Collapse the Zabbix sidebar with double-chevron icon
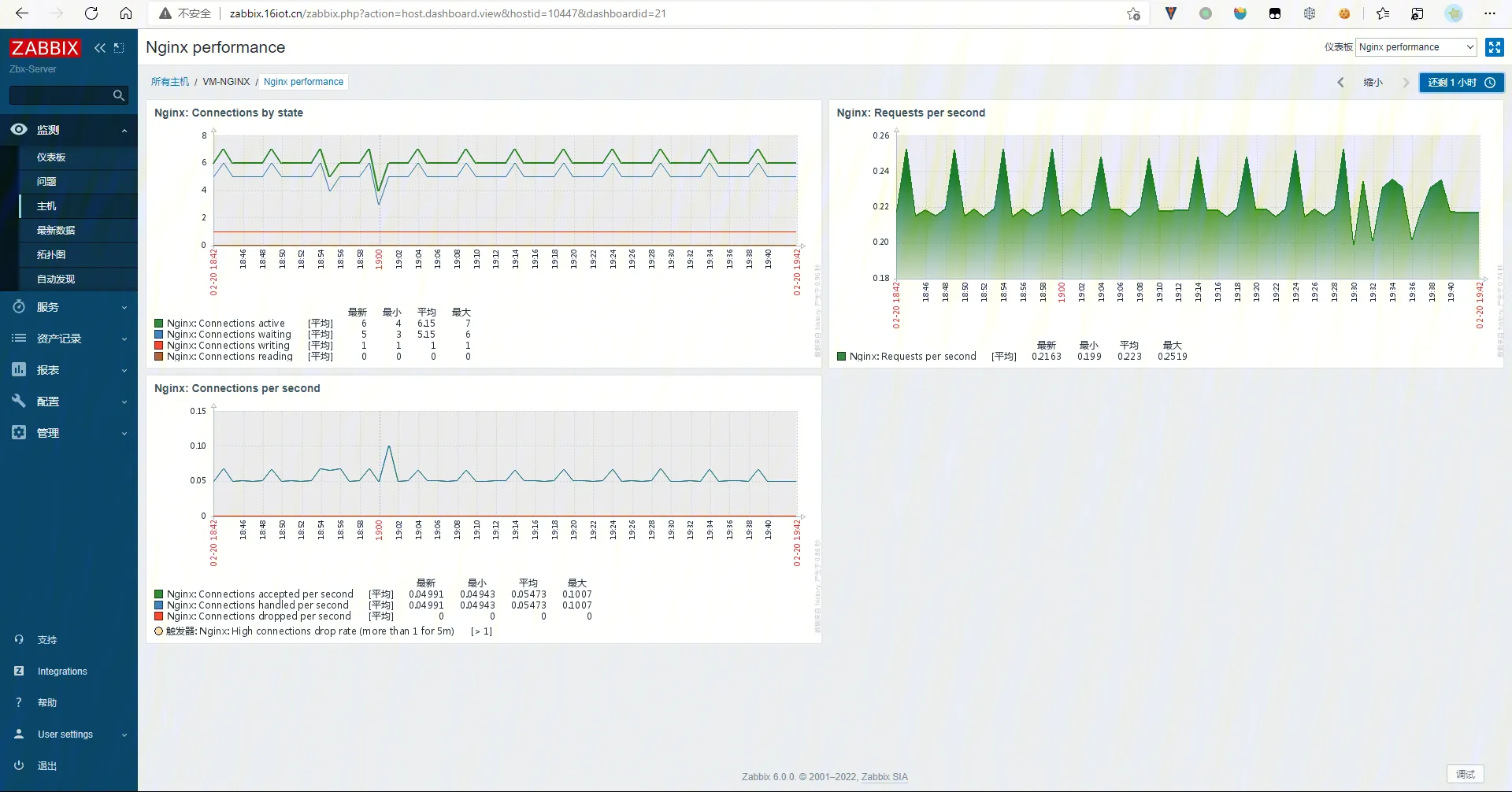1512x792 pixels. coord(100,48)
